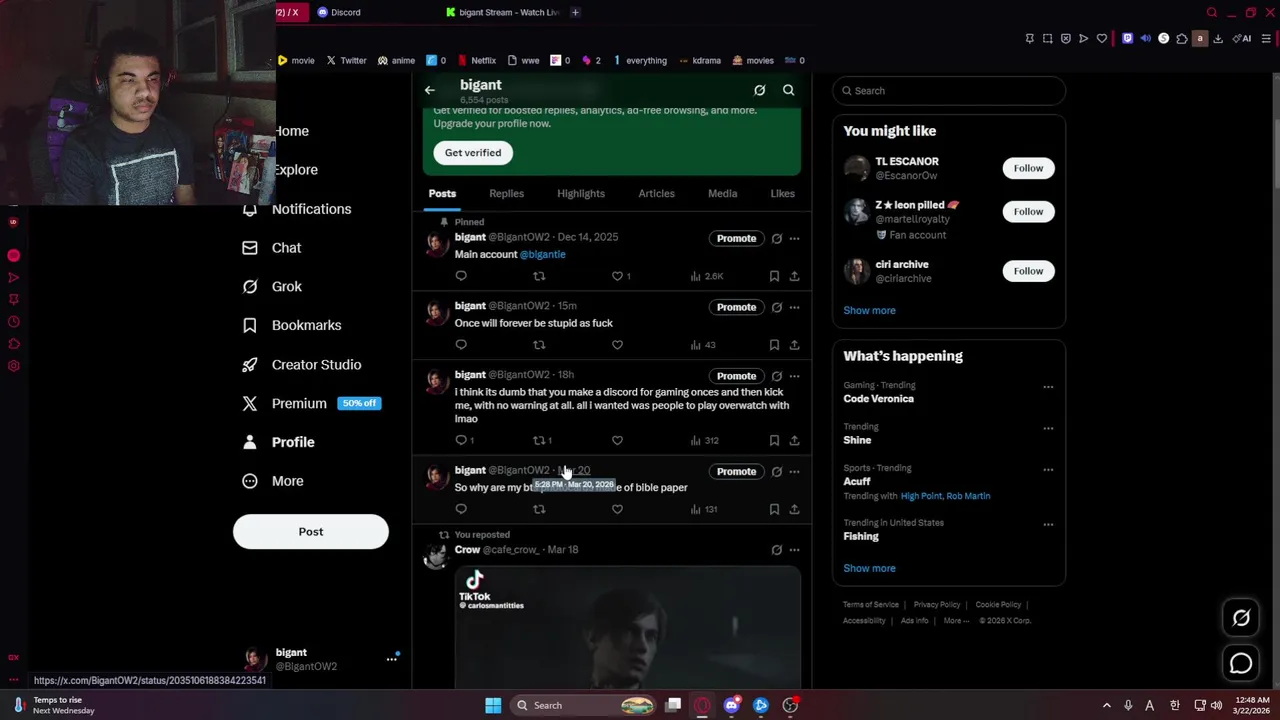Viewport: 1280px width, 720px height.
Task: Open the Grok icon in the profile header
Action: [x=760, y=90]
